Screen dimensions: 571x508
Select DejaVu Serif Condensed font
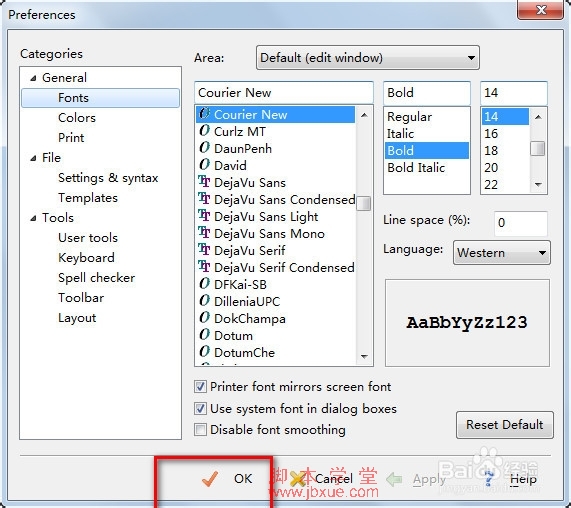[275, 268]
